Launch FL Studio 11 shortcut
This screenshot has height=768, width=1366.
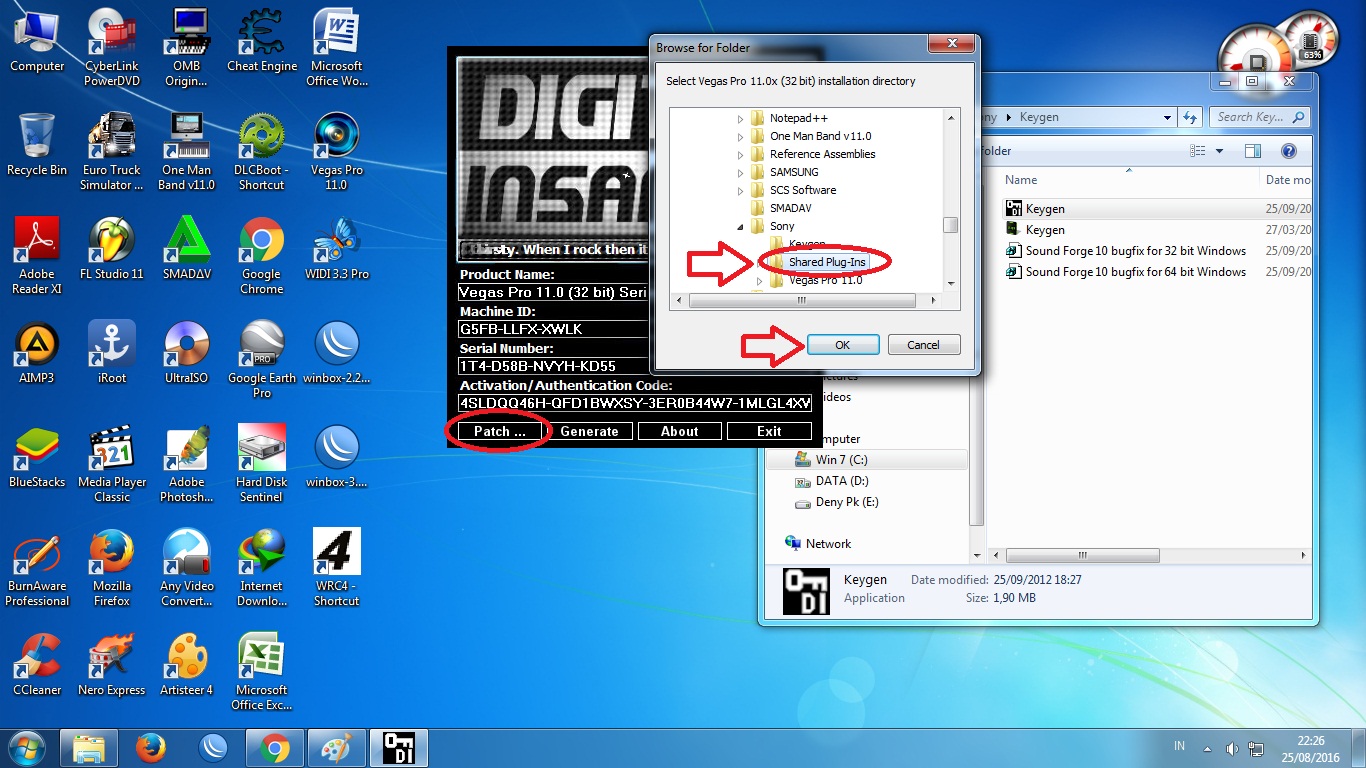112,248
